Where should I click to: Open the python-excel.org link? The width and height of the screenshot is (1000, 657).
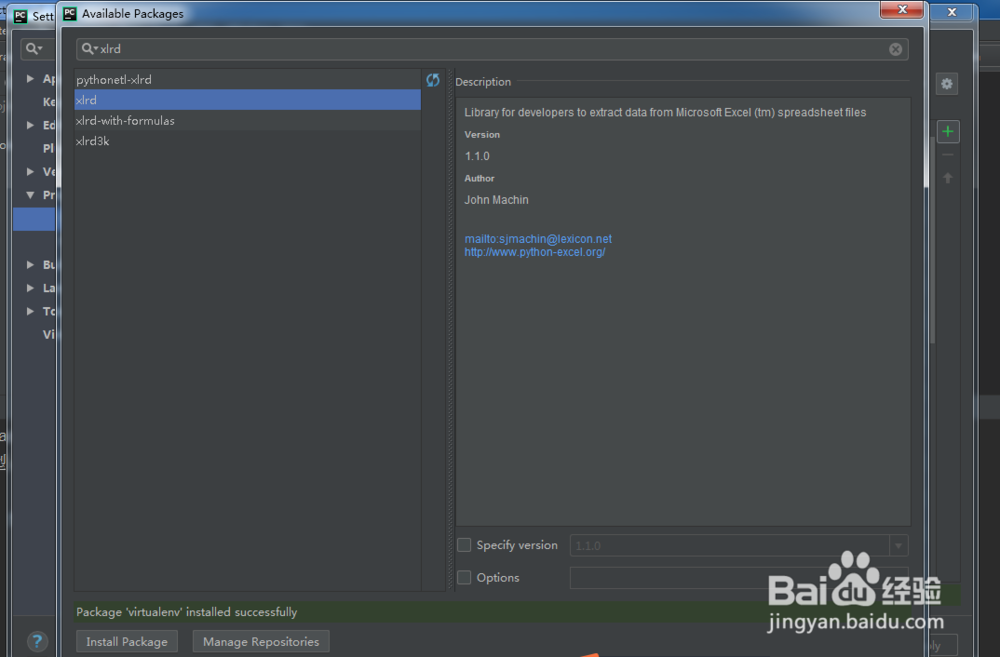[534, 252]
